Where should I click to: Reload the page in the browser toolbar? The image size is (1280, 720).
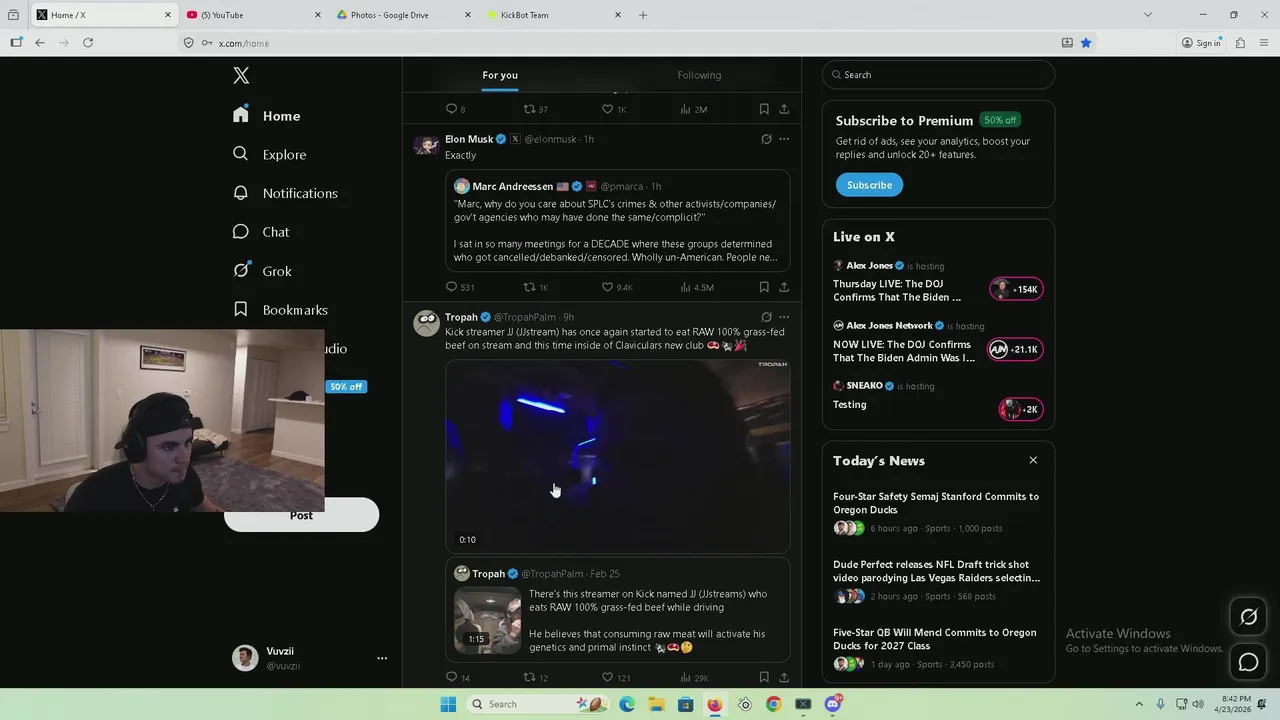coord(88,43)
